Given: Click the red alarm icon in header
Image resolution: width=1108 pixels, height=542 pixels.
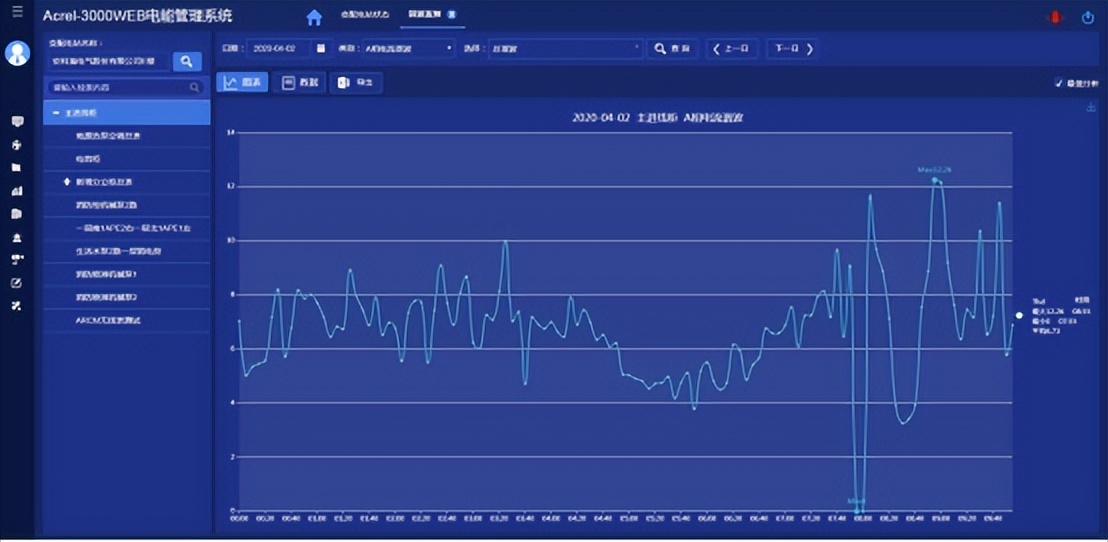Looking at the screenshot, I should click(x=1054, y=18).
